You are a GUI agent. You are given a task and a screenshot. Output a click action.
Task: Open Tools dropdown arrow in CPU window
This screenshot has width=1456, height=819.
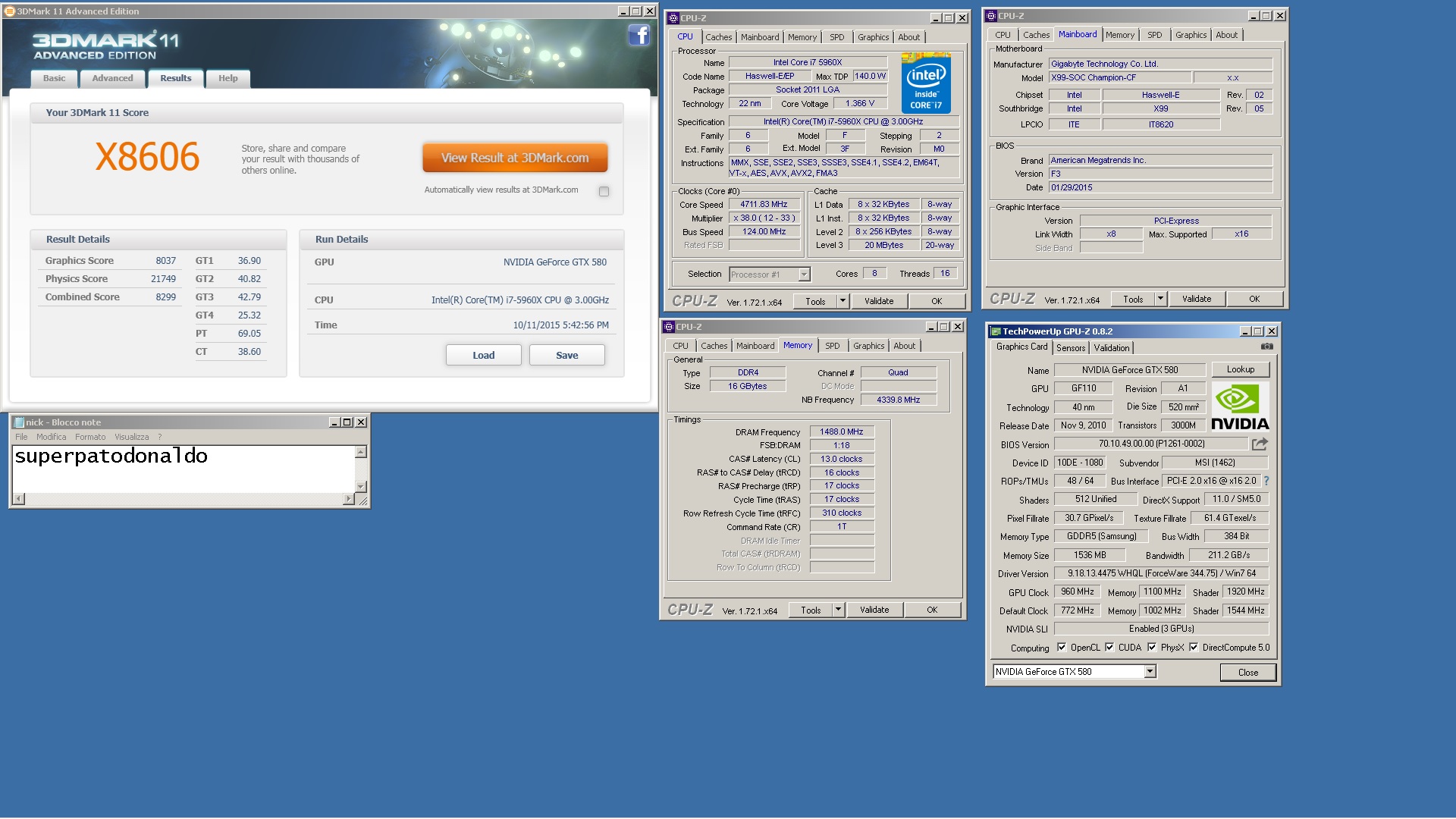tap(842, 301)
